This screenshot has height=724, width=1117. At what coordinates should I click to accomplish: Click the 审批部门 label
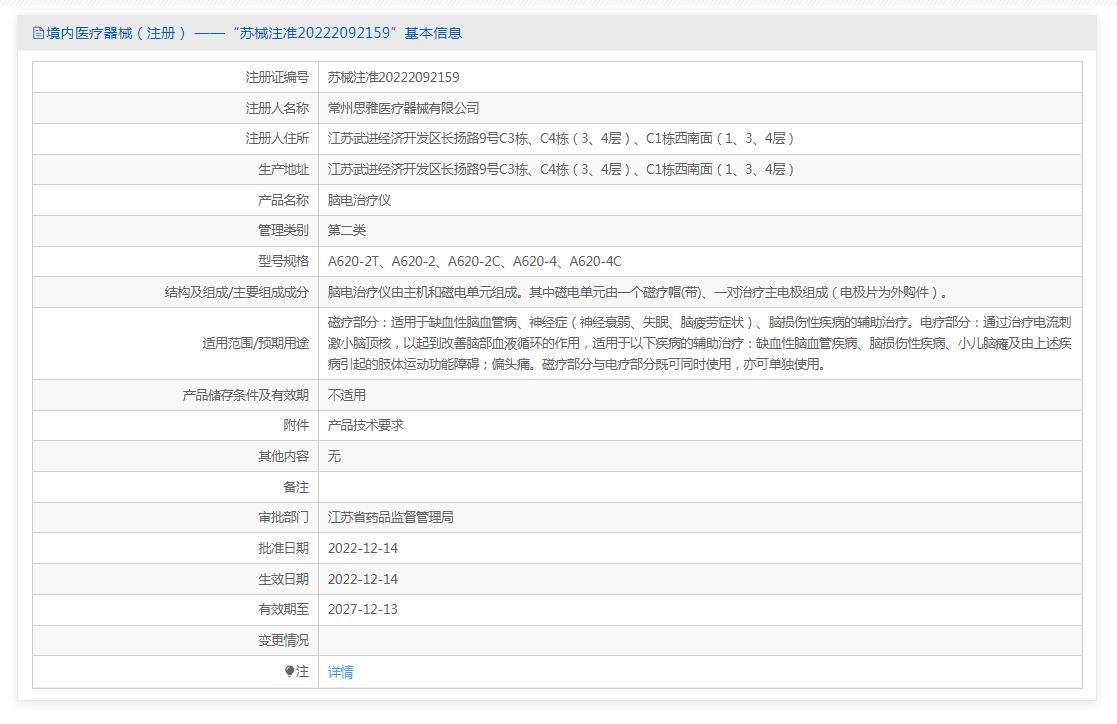(x=284, y=517)
